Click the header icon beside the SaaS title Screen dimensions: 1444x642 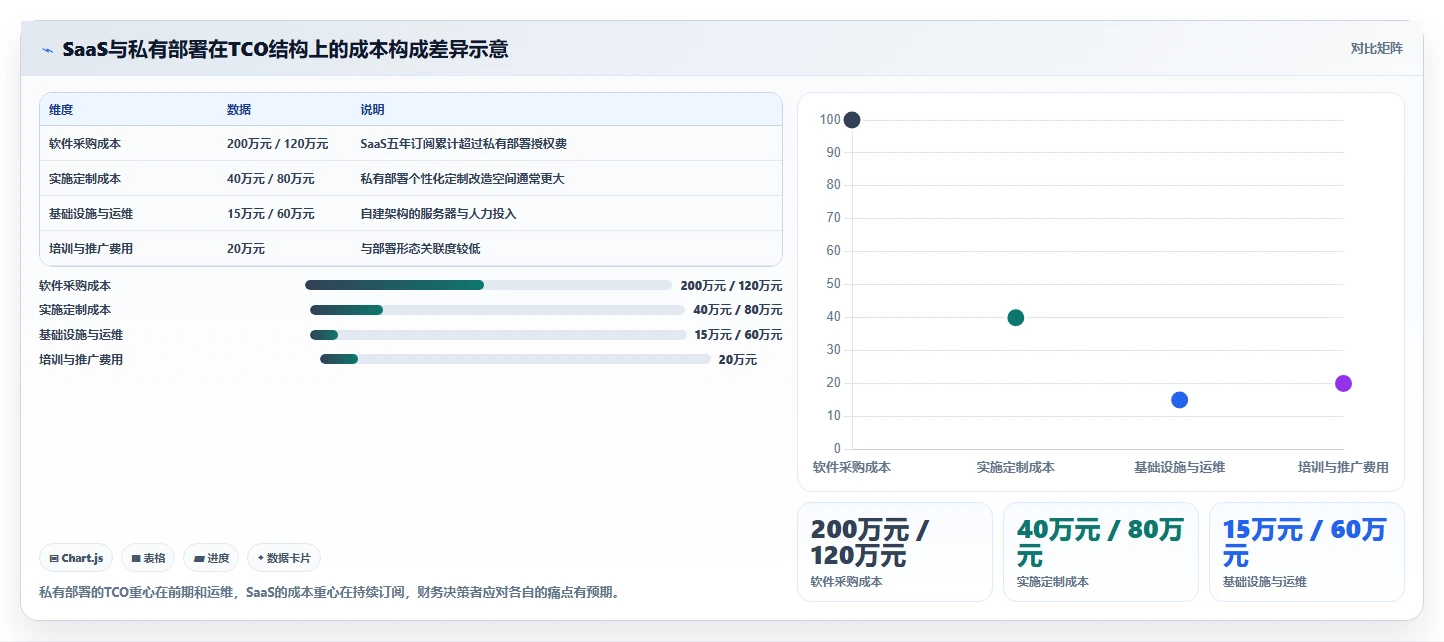[47, 49]
